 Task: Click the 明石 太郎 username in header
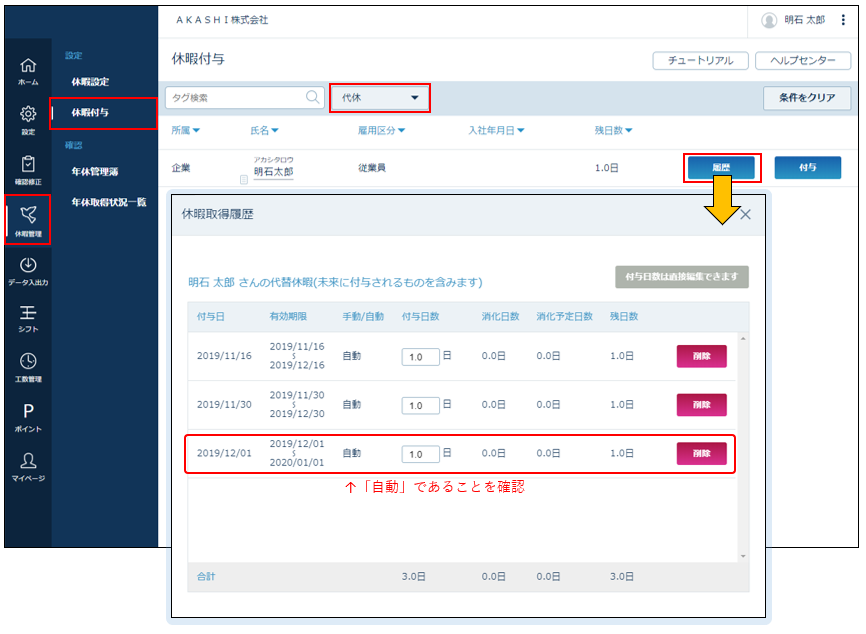click(805, 20)
